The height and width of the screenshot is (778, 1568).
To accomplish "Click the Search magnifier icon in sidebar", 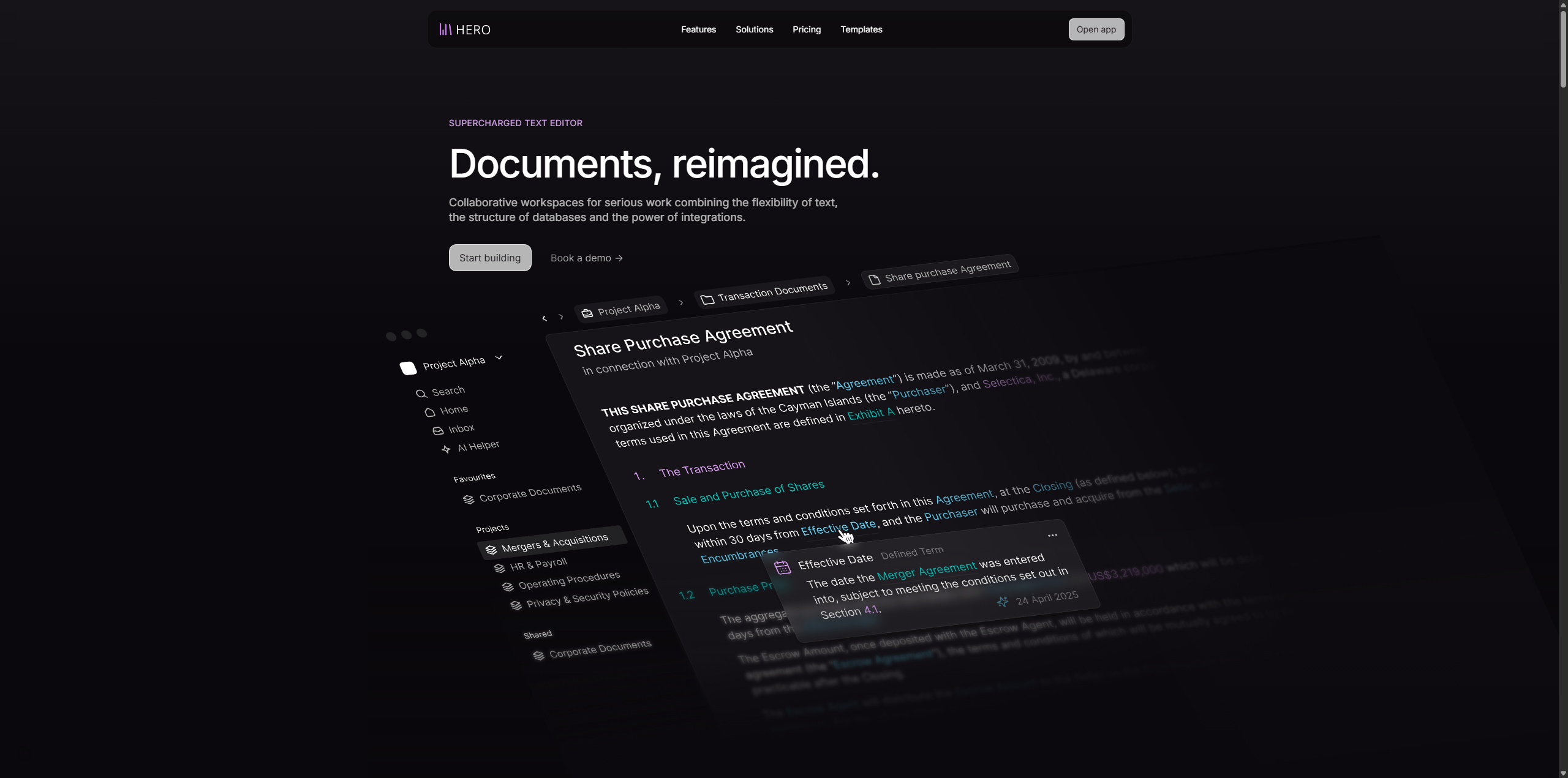I will tap(421, 394).
